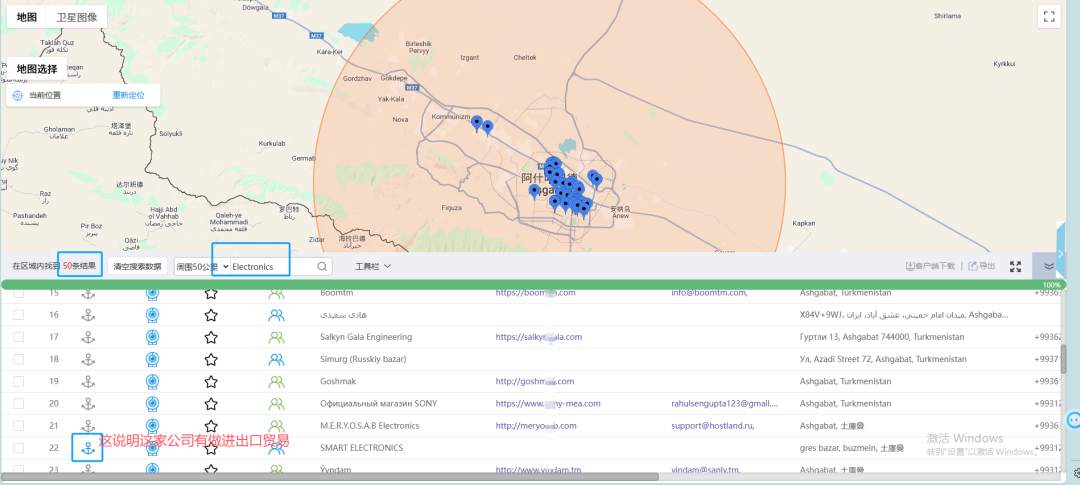Select the checkbox for row 19 Goshmak
The width and height of the screenshot is (1080, 485).
(19, 381)
